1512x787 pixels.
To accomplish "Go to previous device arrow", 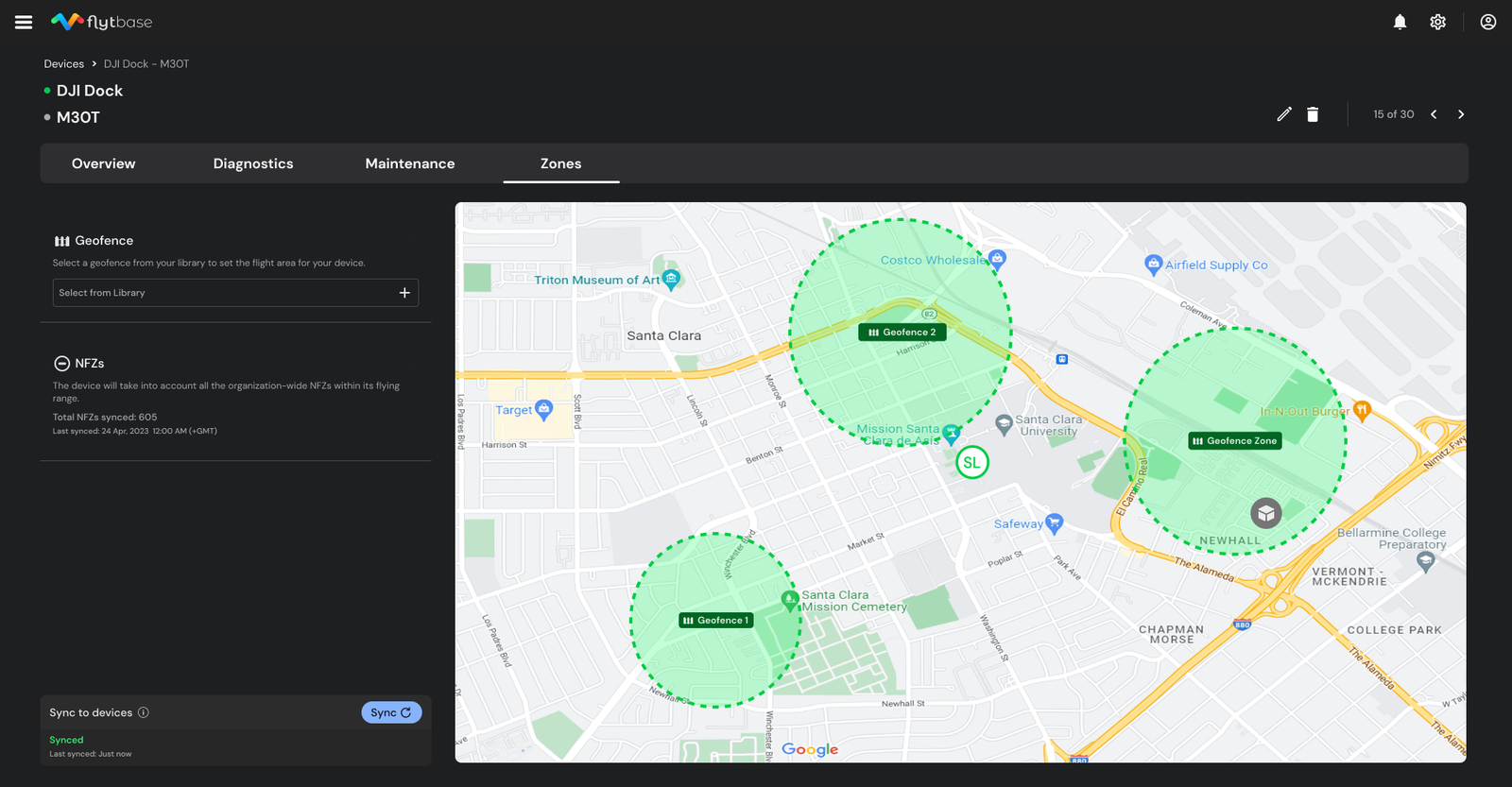I will click(x=1434, y=114).
